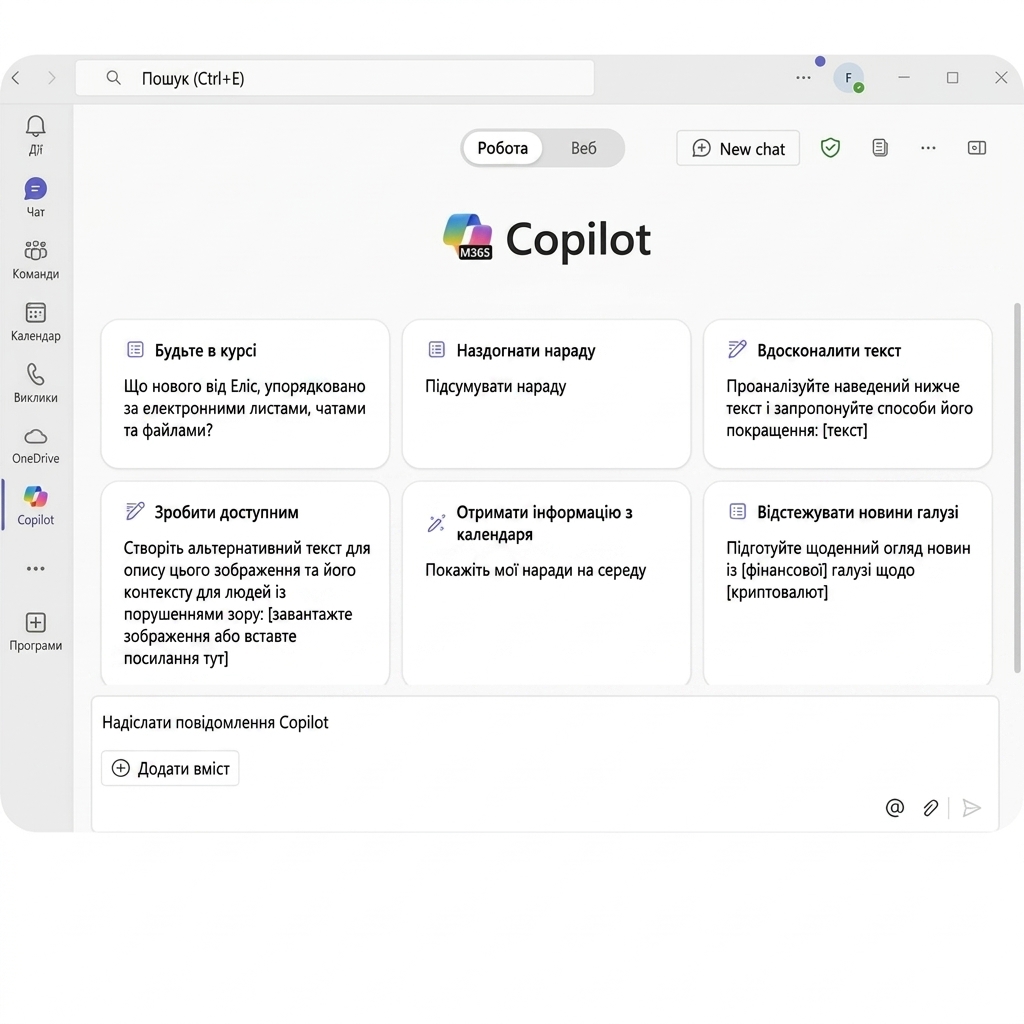The width and height of the screenshot is (1024, 1024).
Task: Send message with arrow icon
Action: [x=972, y=808]
